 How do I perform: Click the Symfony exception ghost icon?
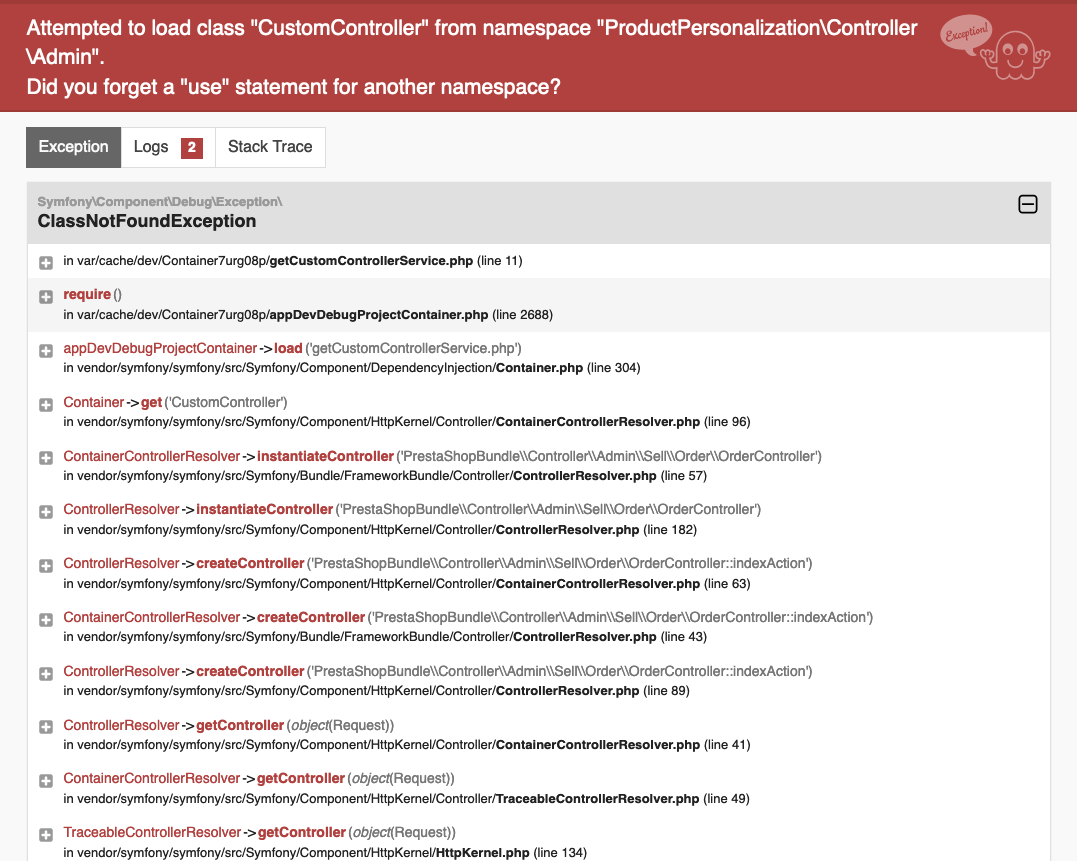tap(996, 47)
